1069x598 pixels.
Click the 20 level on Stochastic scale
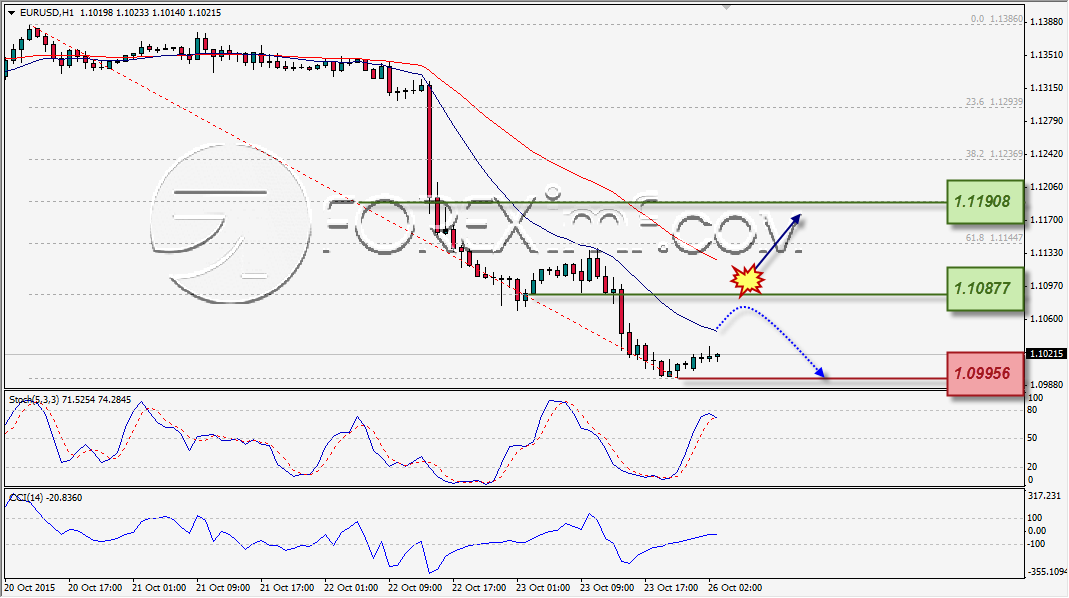(1032, 466)
